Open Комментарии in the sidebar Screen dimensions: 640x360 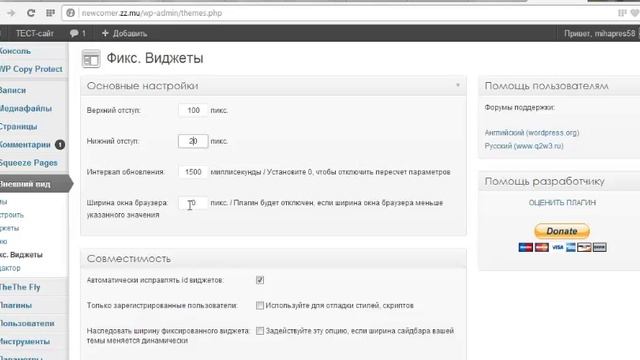coord(25,144)
